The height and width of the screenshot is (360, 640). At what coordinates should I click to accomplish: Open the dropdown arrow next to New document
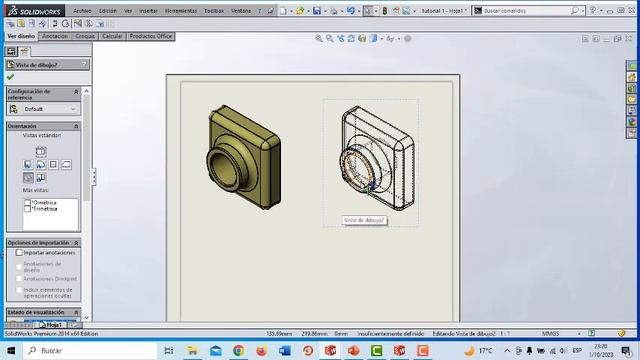pyautogui.click(x=291, y=11)
